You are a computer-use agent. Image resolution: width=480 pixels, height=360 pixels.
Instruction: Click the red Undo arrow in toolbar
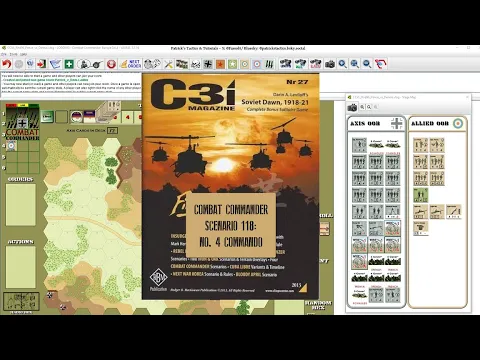coord(6,64)
